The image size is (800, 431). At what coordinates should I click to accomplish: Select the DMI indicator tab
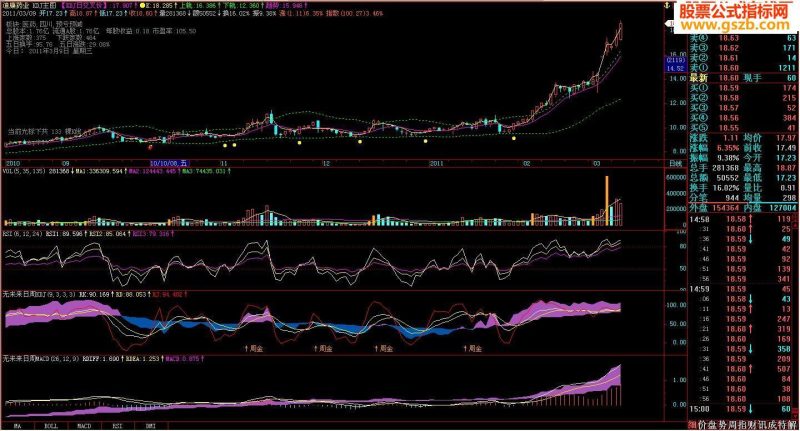click(151, 426)
